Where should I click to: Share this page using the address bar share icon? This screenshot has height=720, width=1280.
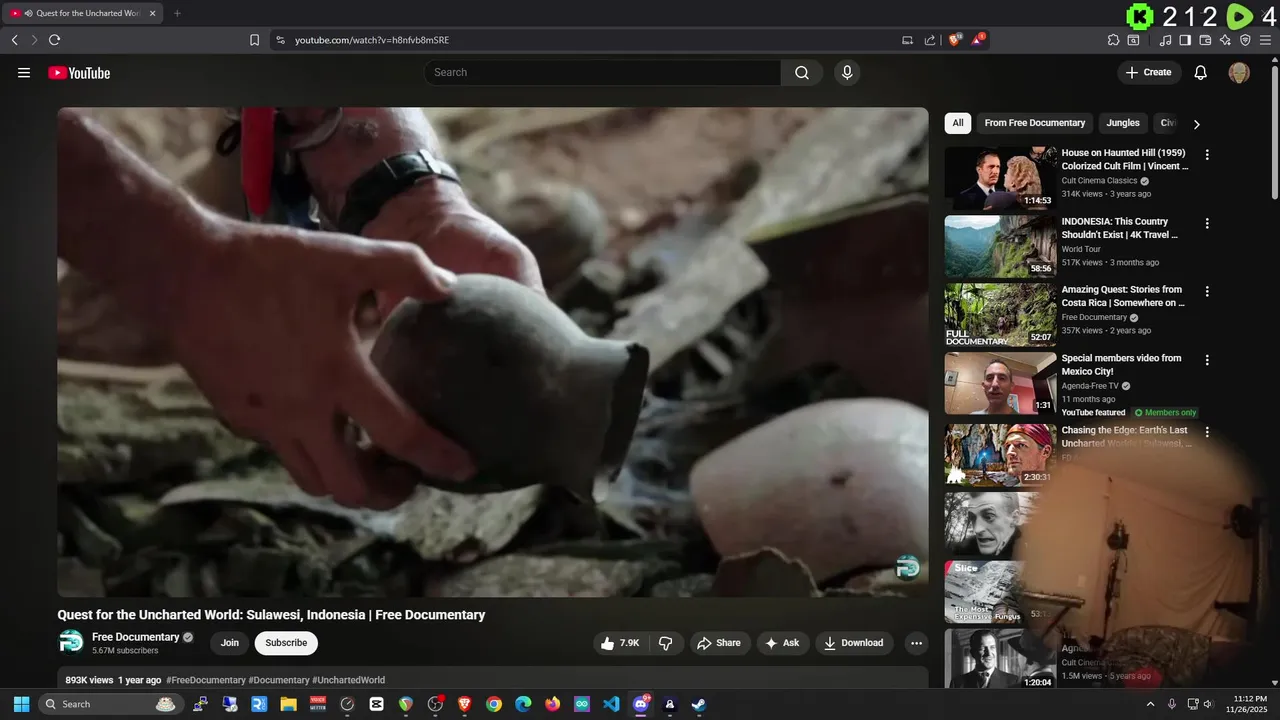click(930, 40)
